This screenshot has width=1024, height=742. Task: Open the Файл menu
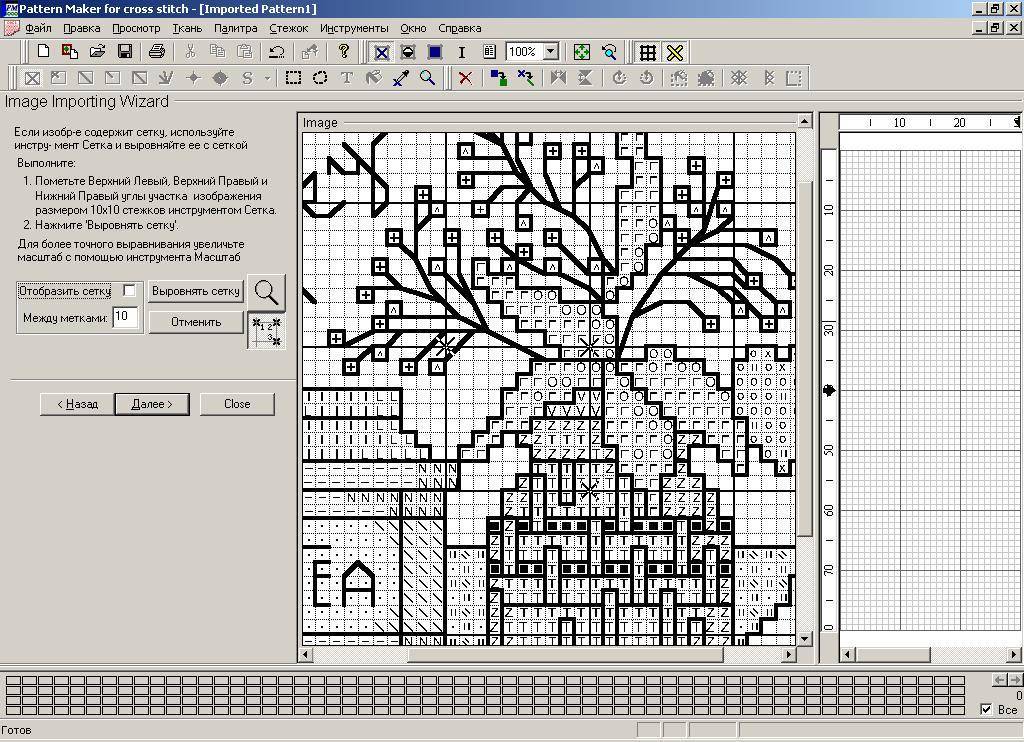[39, 28]
